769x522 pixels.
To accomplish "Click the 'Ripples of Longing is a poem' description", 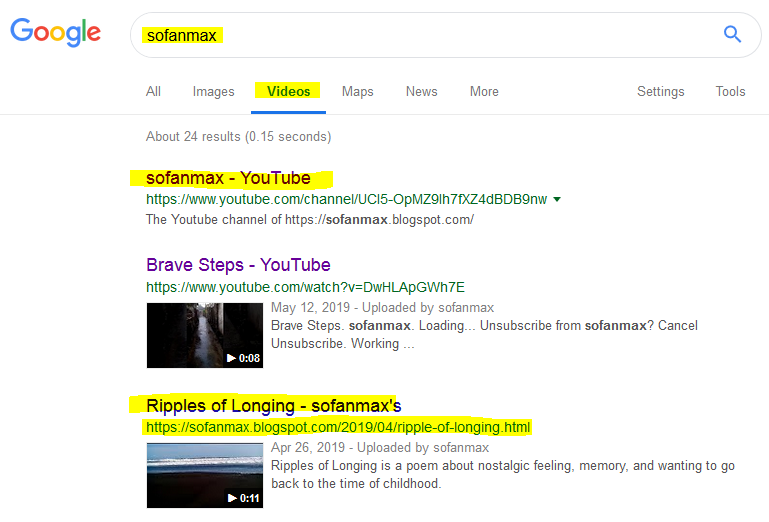I will point(503,474).
